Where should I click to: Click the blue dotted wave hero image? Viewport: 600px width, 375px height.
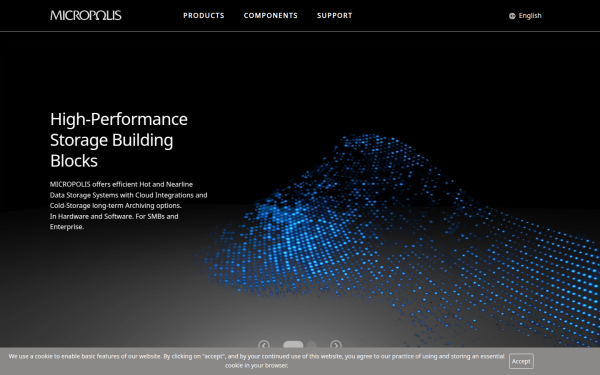pos(398,241)
